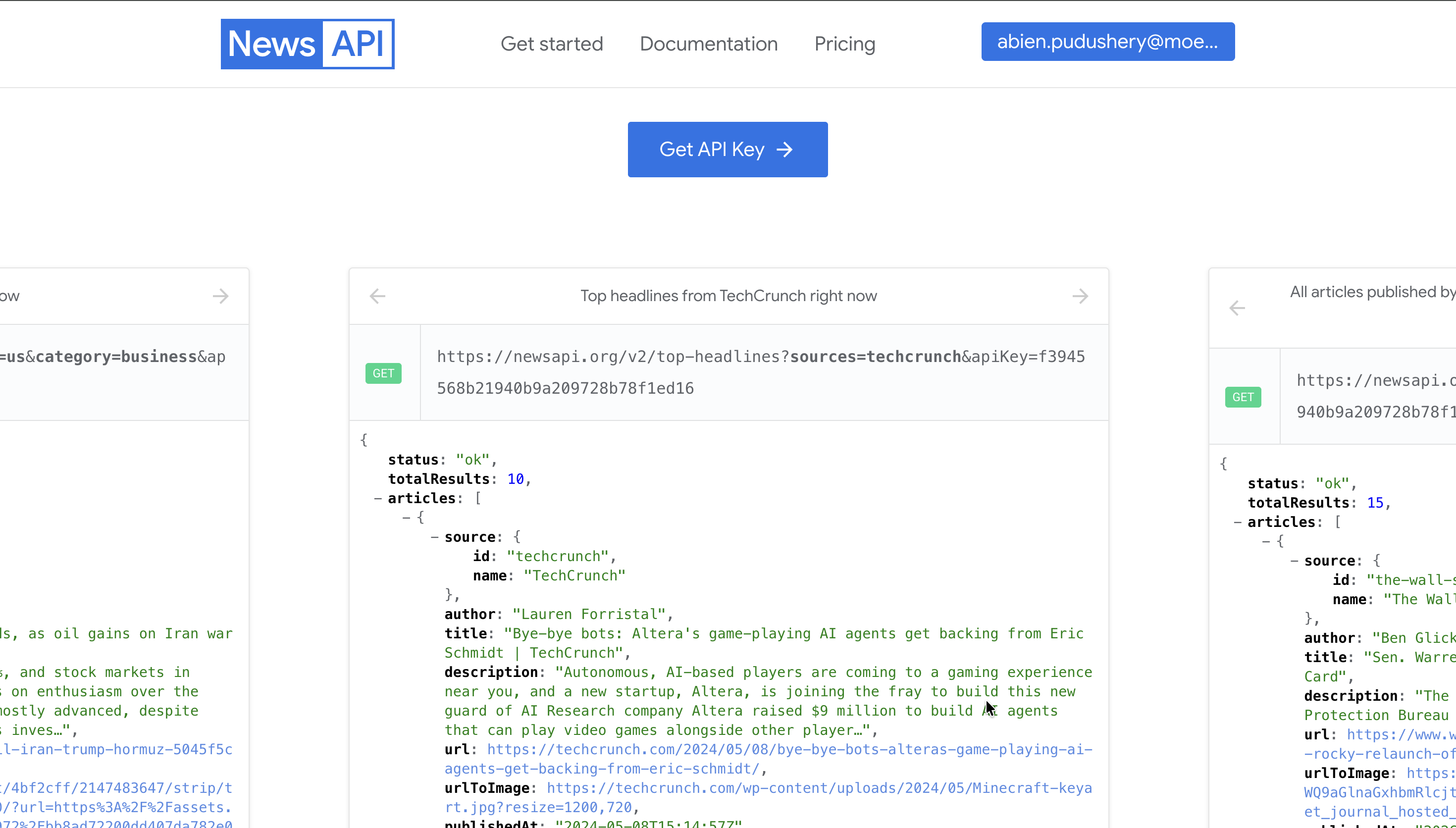Click the id value "techcrunch"

pyautogui.click(x=557, y=557)
